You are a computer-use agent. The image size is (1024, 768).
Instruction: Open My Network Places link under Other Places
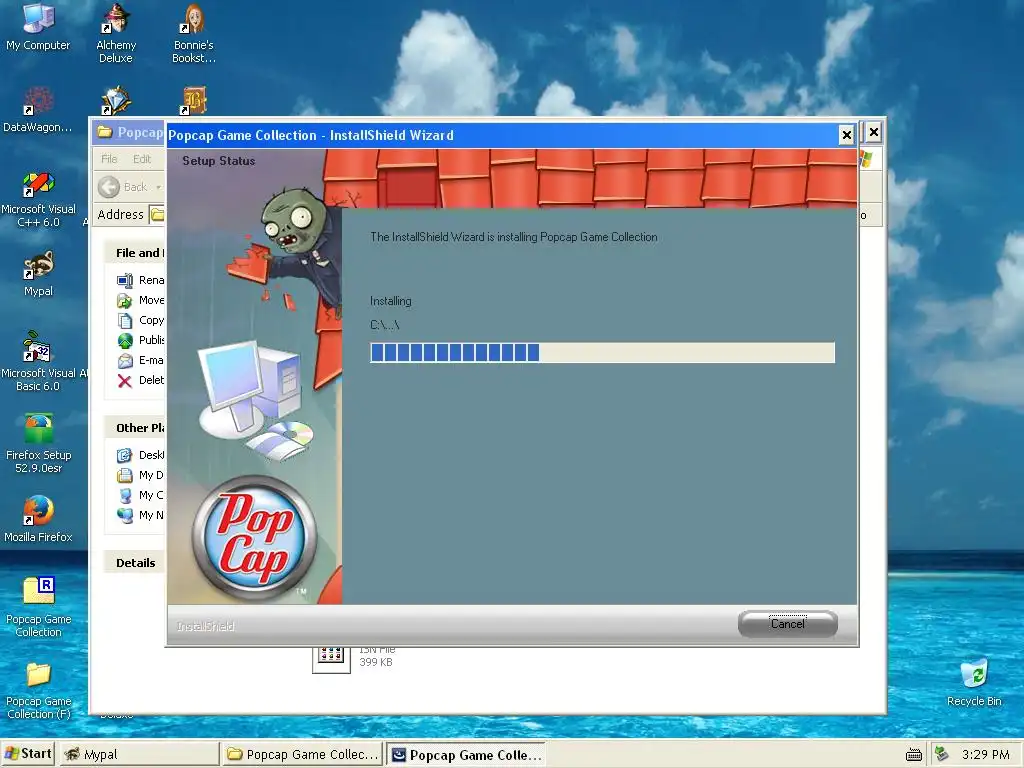click(141, 515)
